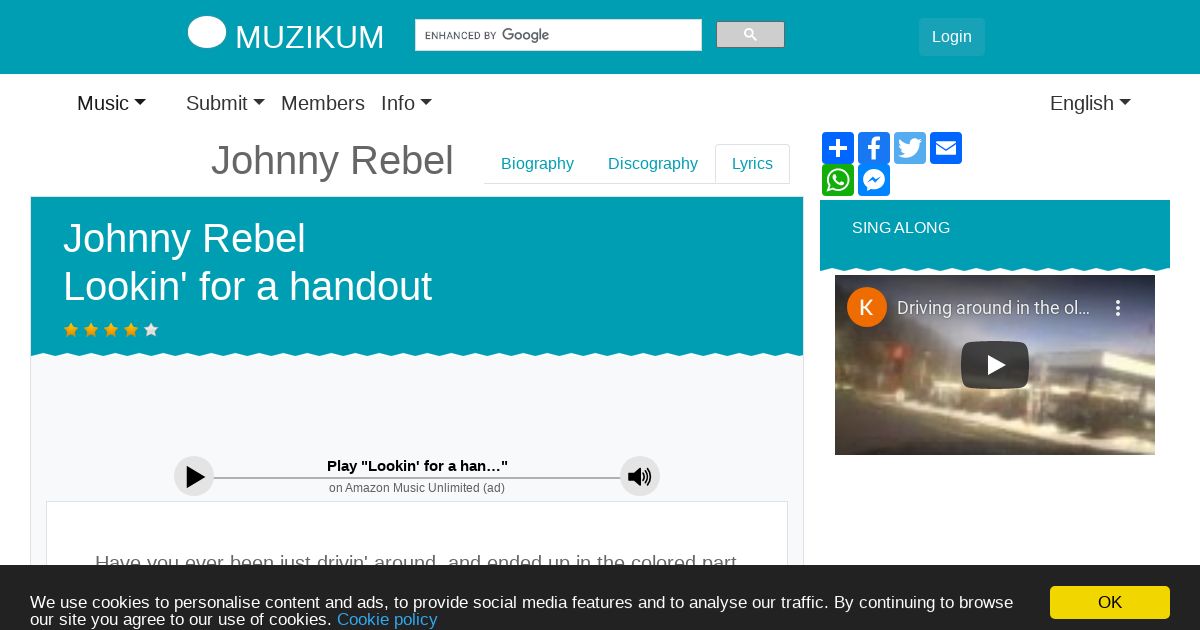
Task: Rate the song five stars
Action: [151, 329]
